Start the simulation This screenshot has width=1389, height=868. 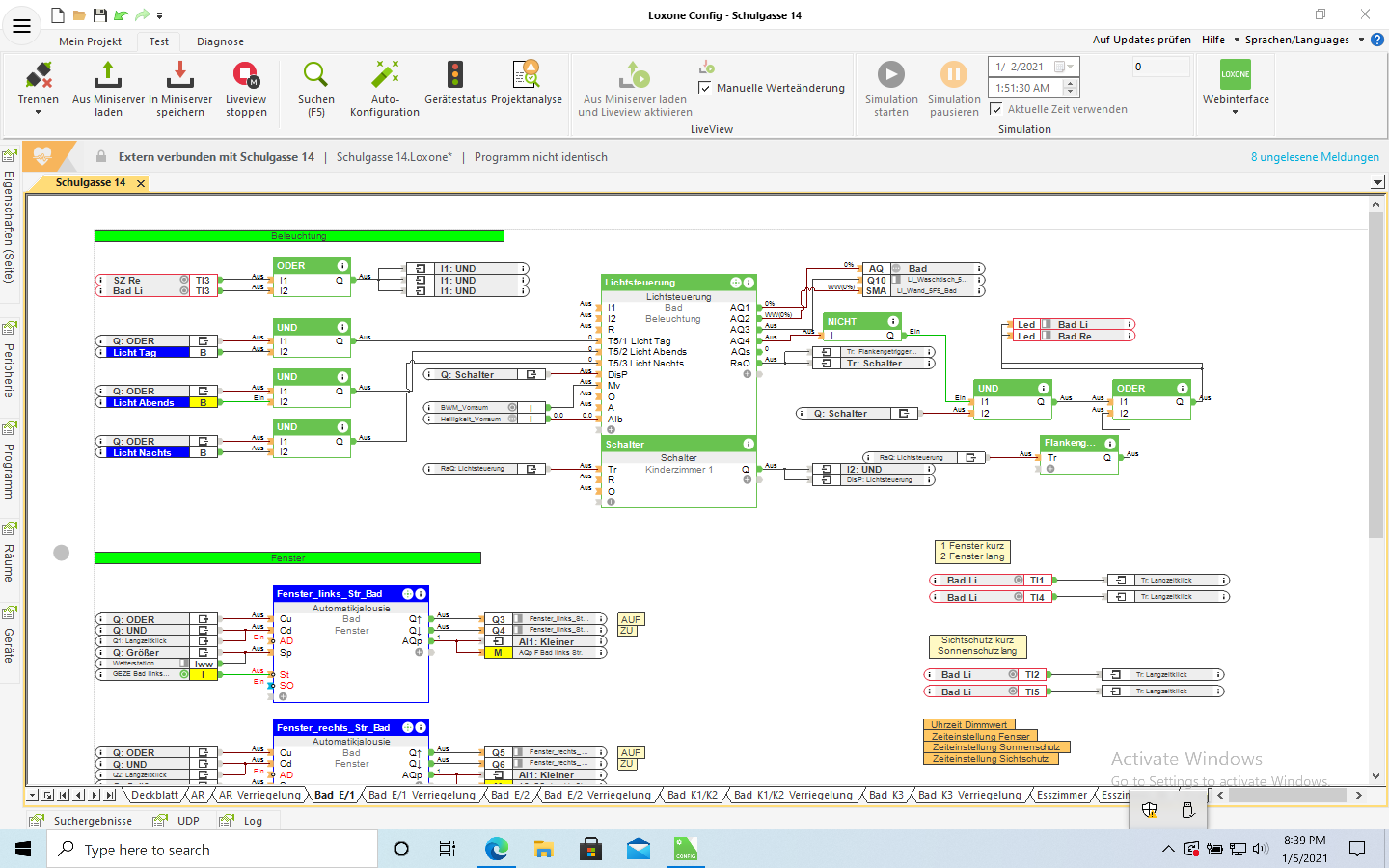[x=891, y=75]
